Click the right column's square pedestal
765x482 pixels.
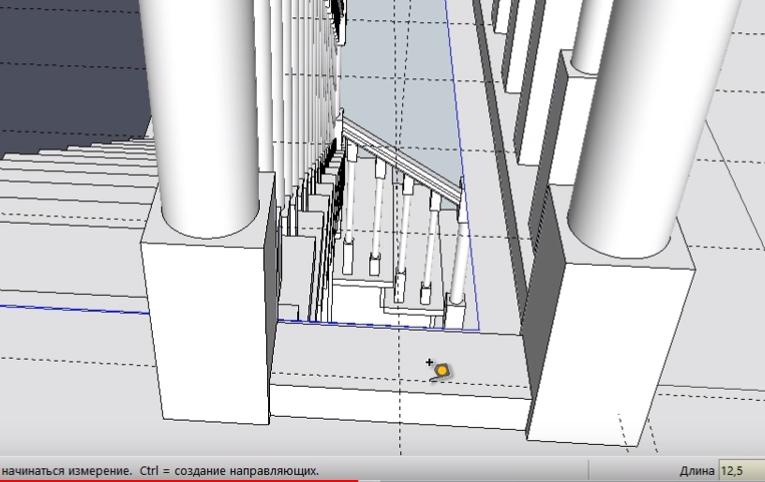point(610,340)
